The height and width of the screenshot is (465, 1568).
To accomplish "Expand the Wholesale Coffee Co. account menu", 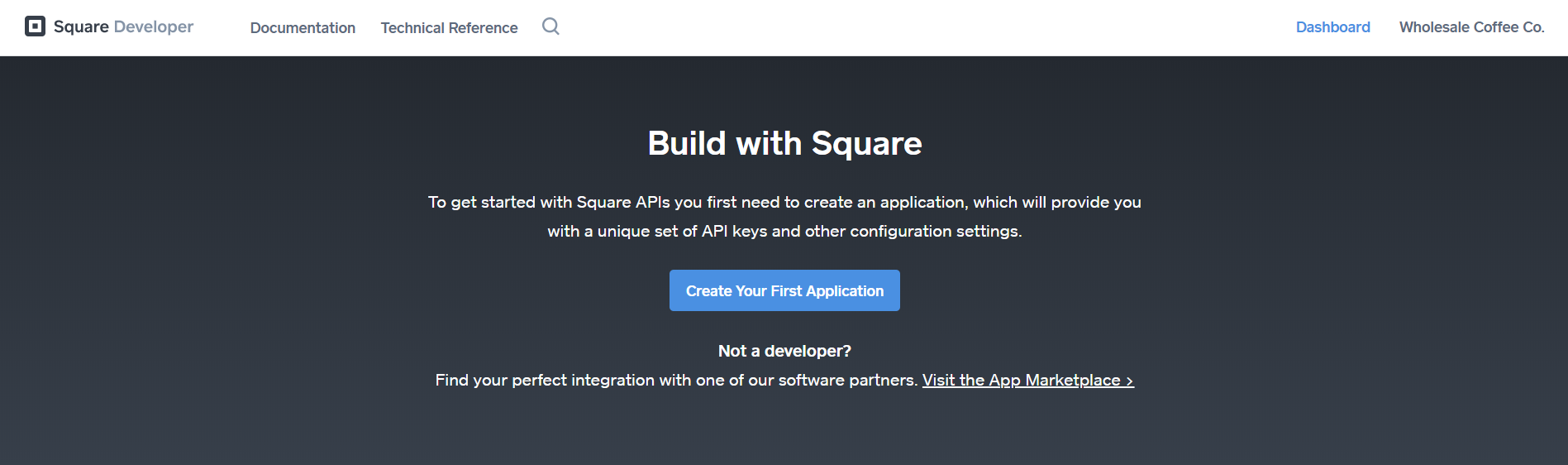I will click(x=1471, y=27).
